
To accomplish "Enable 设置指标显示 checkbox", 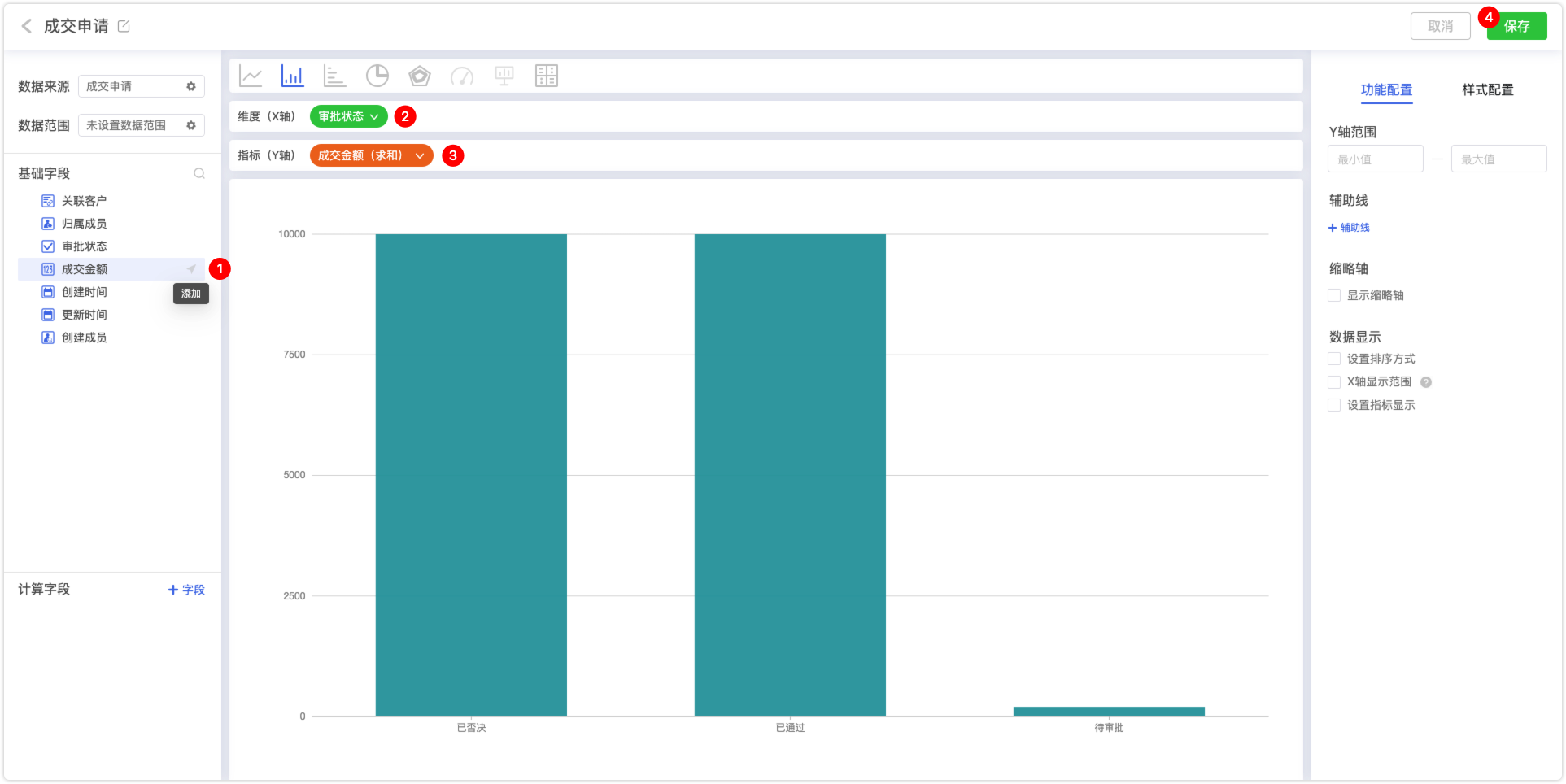I will pos(1334,405).
